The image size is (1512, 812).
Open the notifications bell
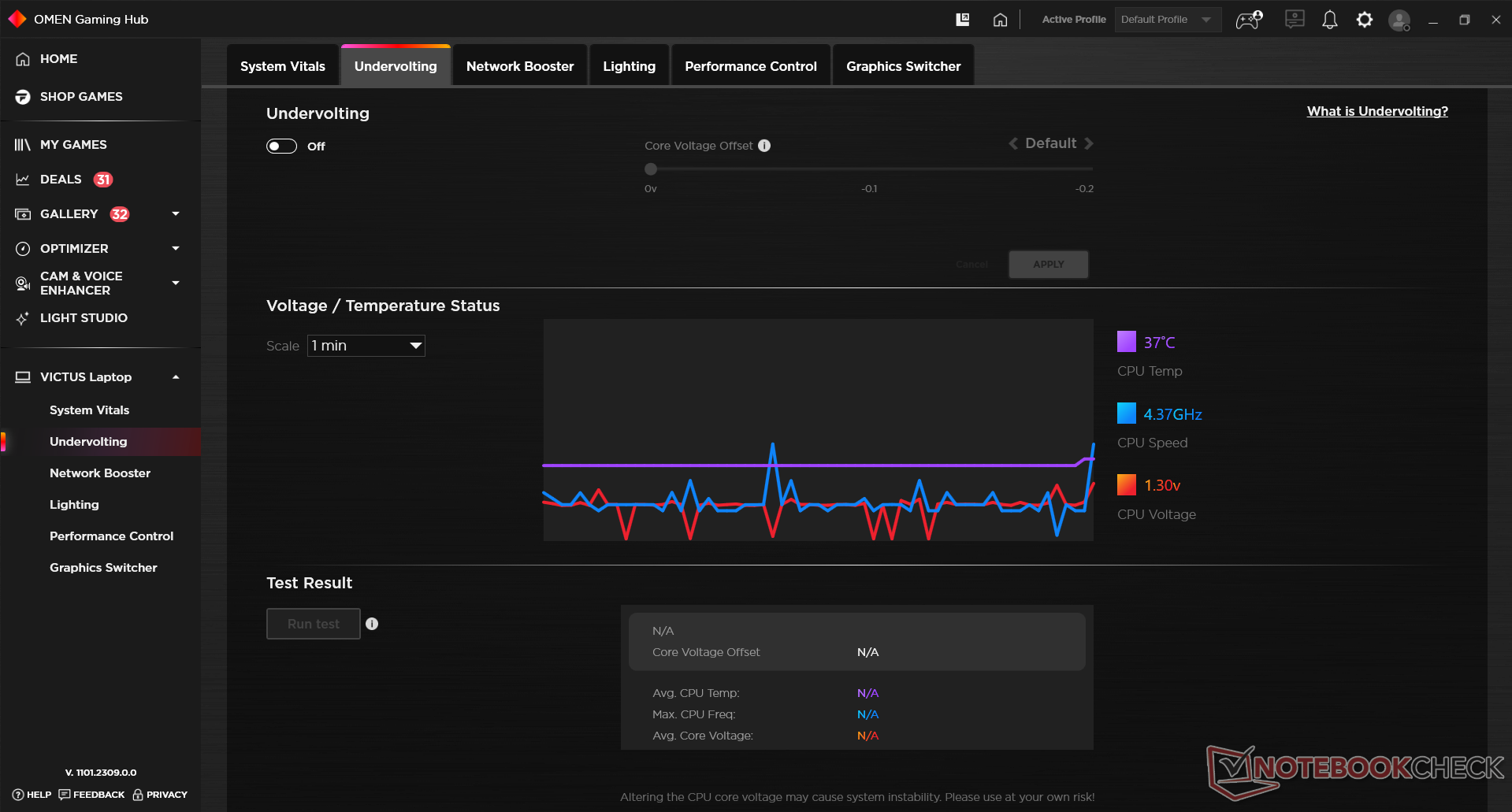click(x=1330, y=20)
